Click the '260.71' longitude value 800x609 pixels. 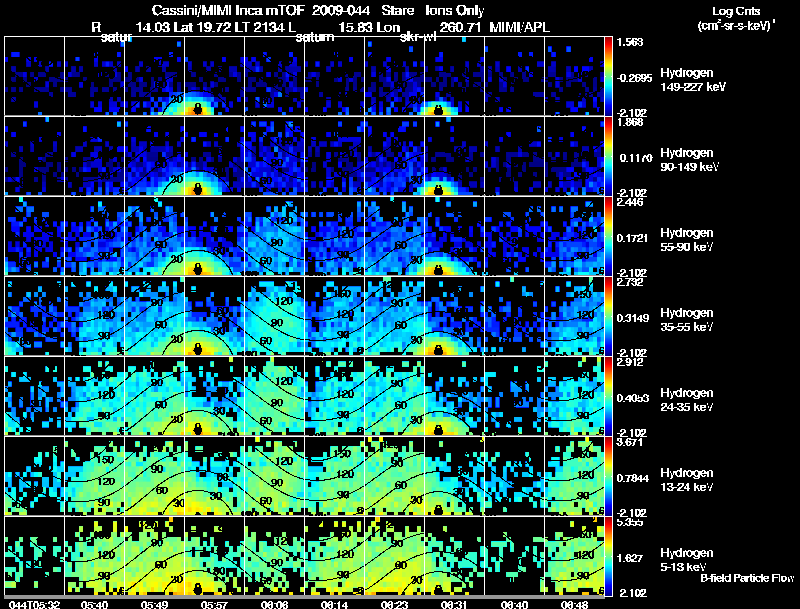click(460, 27)
